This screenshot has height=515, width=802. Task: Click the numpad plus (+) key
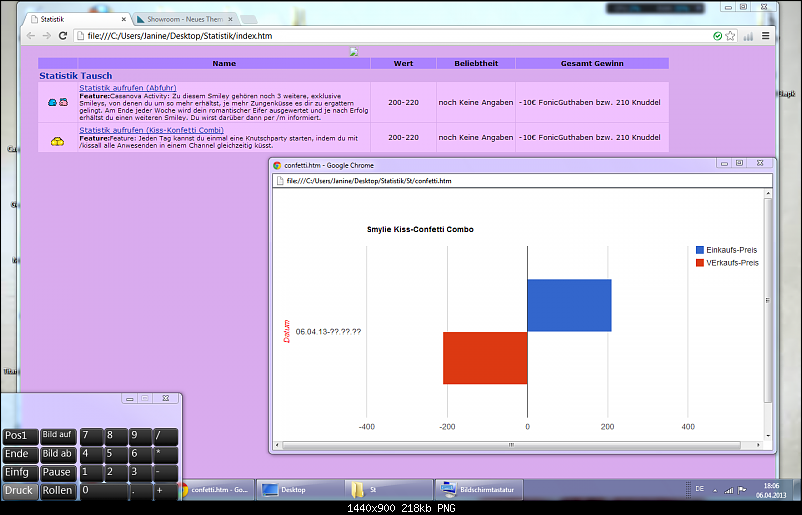166,491
